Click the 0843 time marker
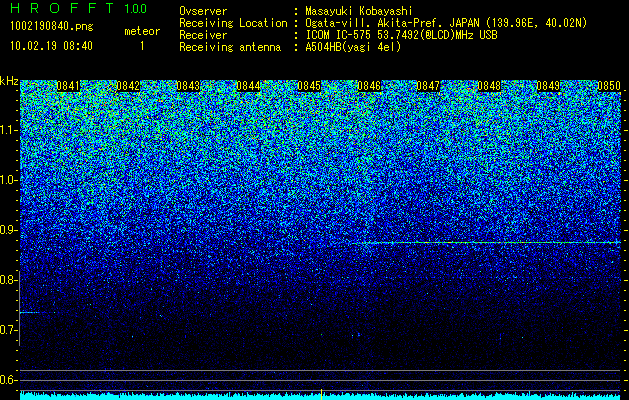 [x=188, y=86]
